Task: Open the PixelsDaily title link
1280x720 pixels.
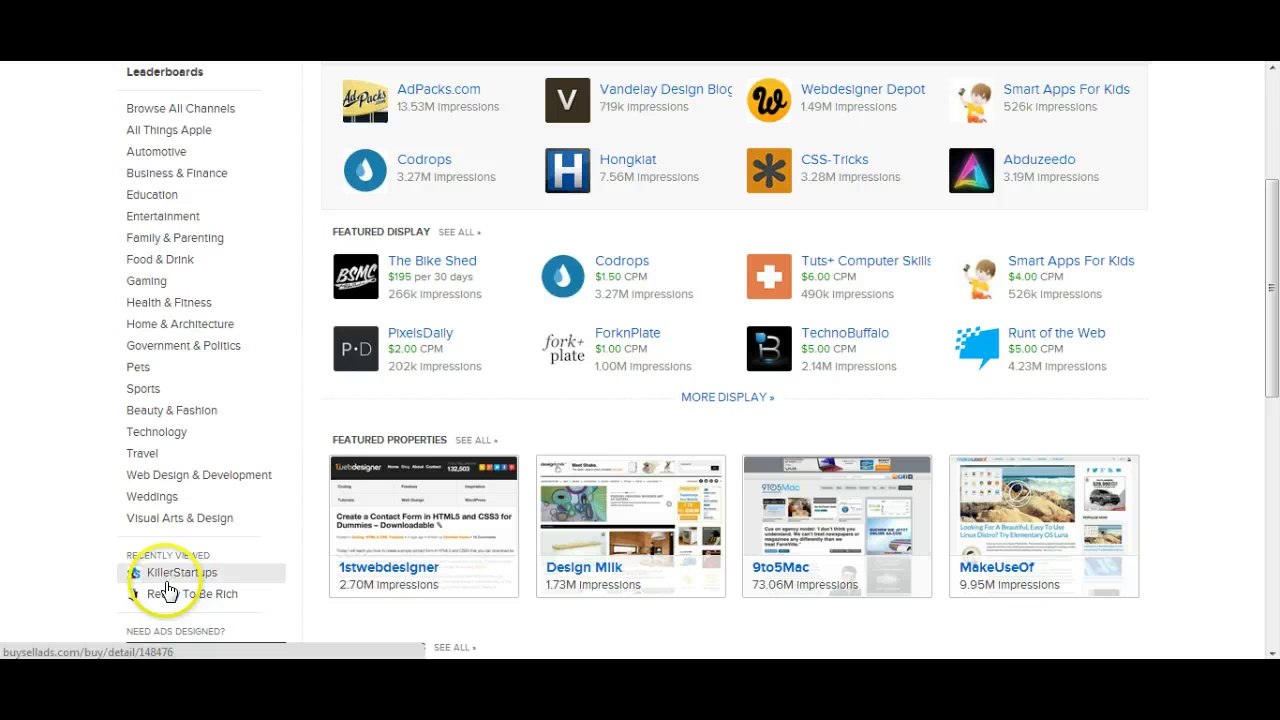Action: [421, 333]
